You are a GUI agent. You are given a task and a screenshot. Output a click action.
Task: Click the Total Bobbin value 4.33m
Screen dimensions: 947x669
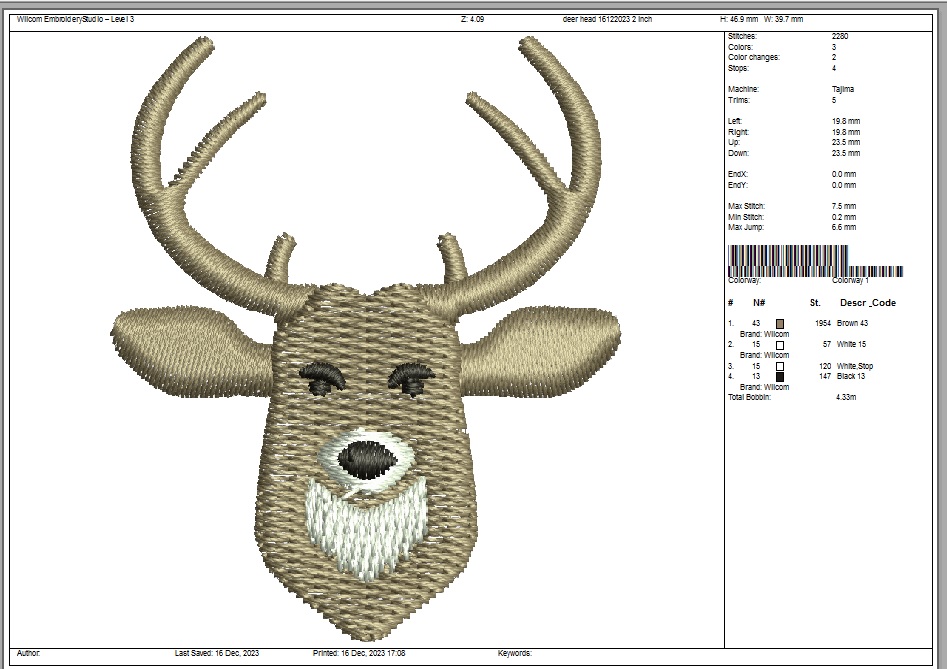click(845, 398)
